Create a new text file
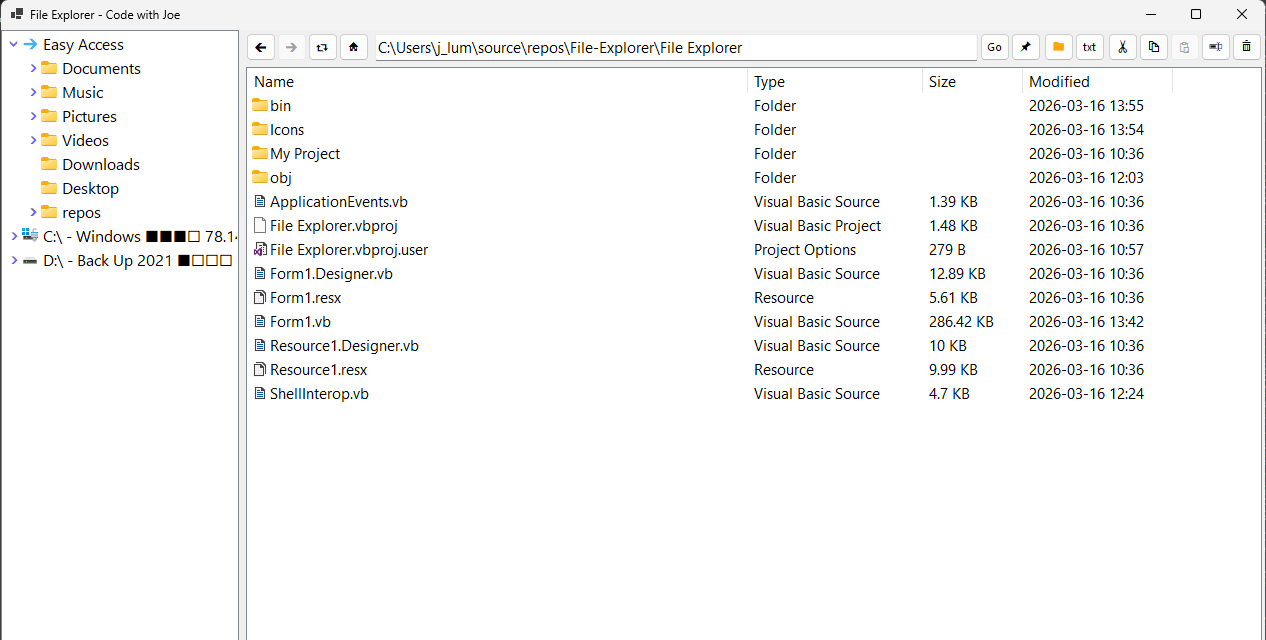This screenshot has width=1266, height=640. click(x=1089, y=46)
